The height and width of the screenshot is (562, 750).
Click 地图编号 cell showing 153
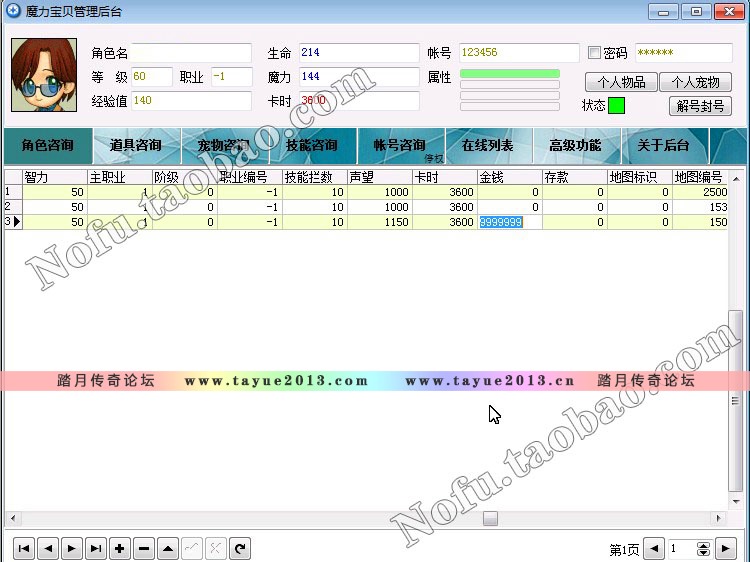(700, 207)
